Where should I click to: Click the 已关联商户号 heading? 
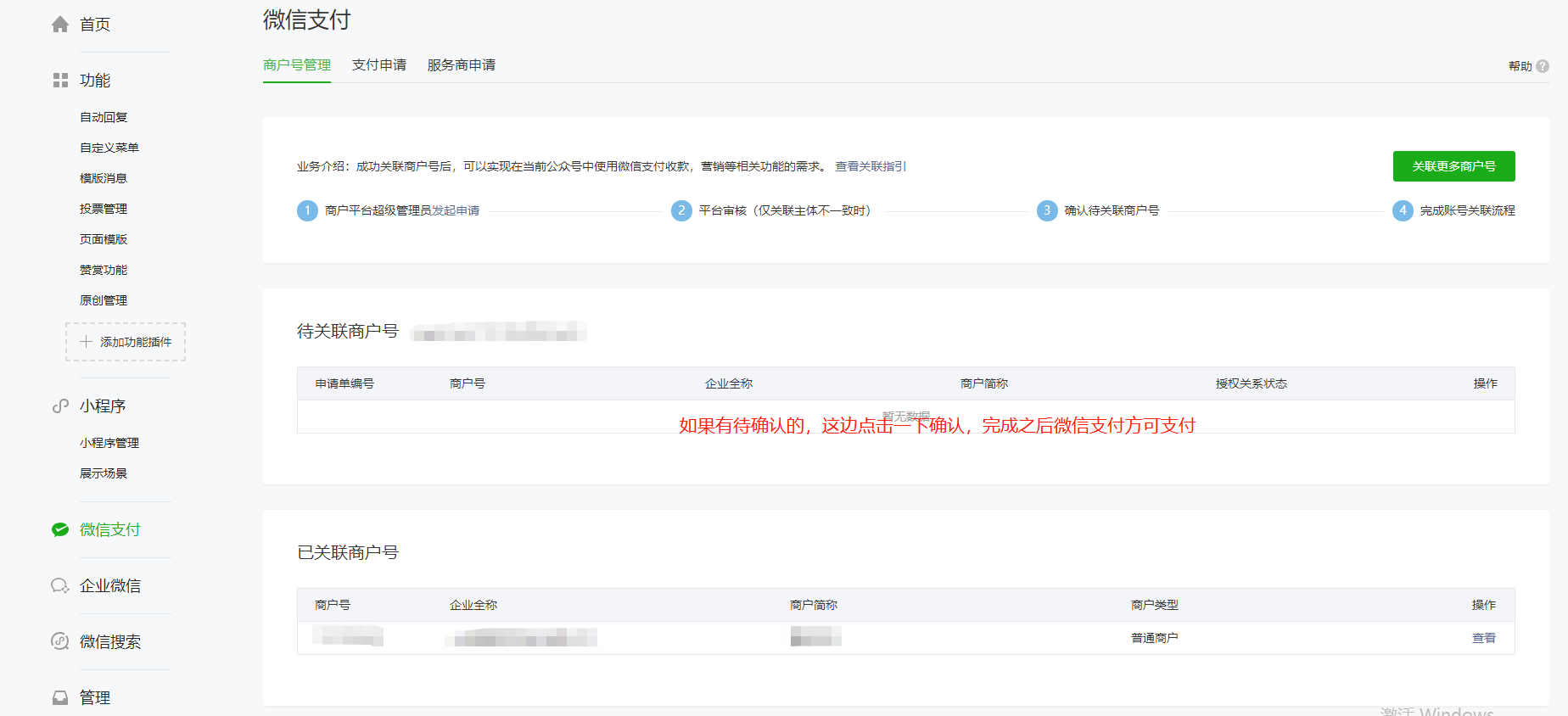(x=348, y=552)
